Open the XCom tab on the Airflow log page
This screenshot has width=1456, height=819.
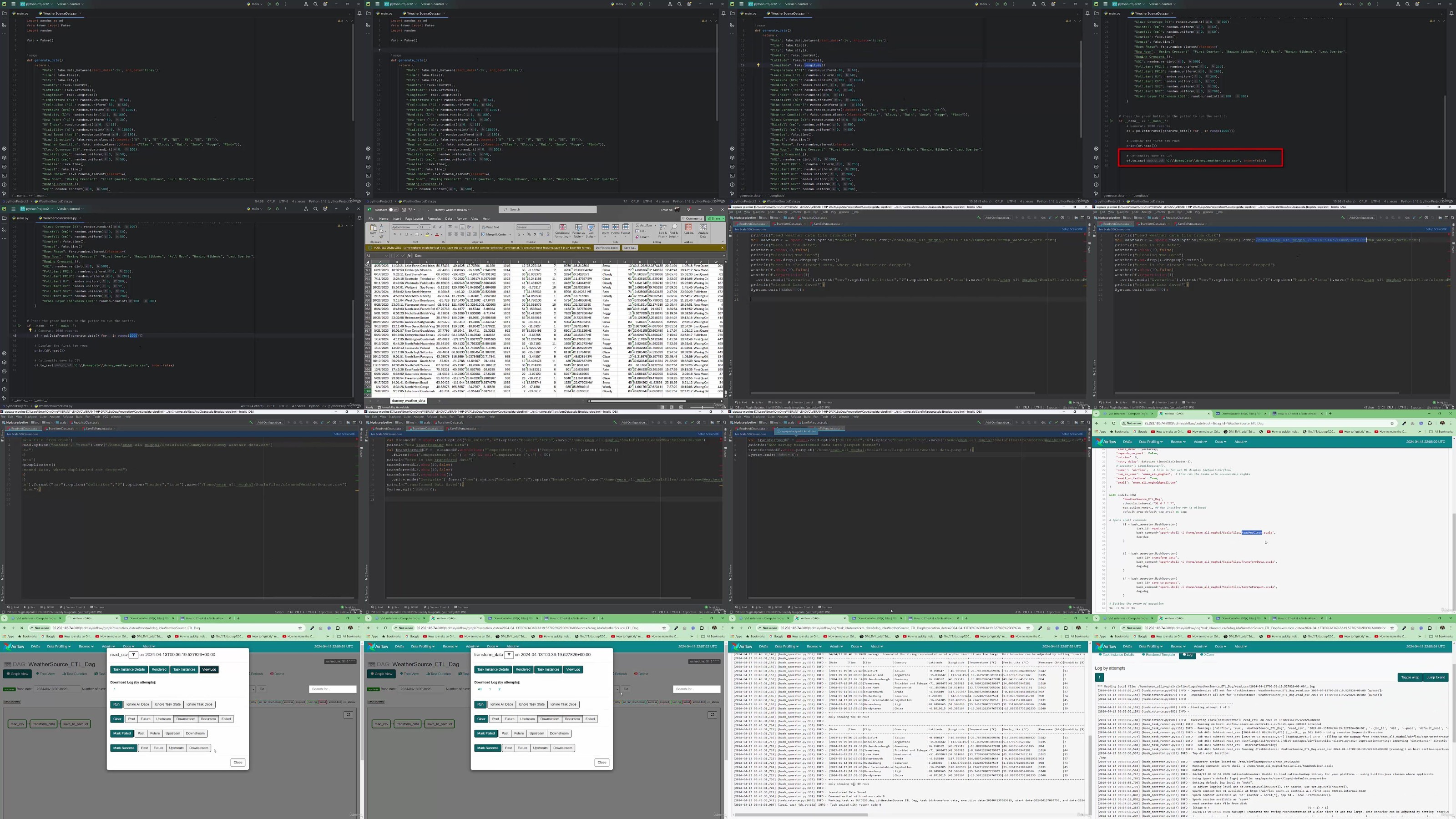[x=1207, y=655]
